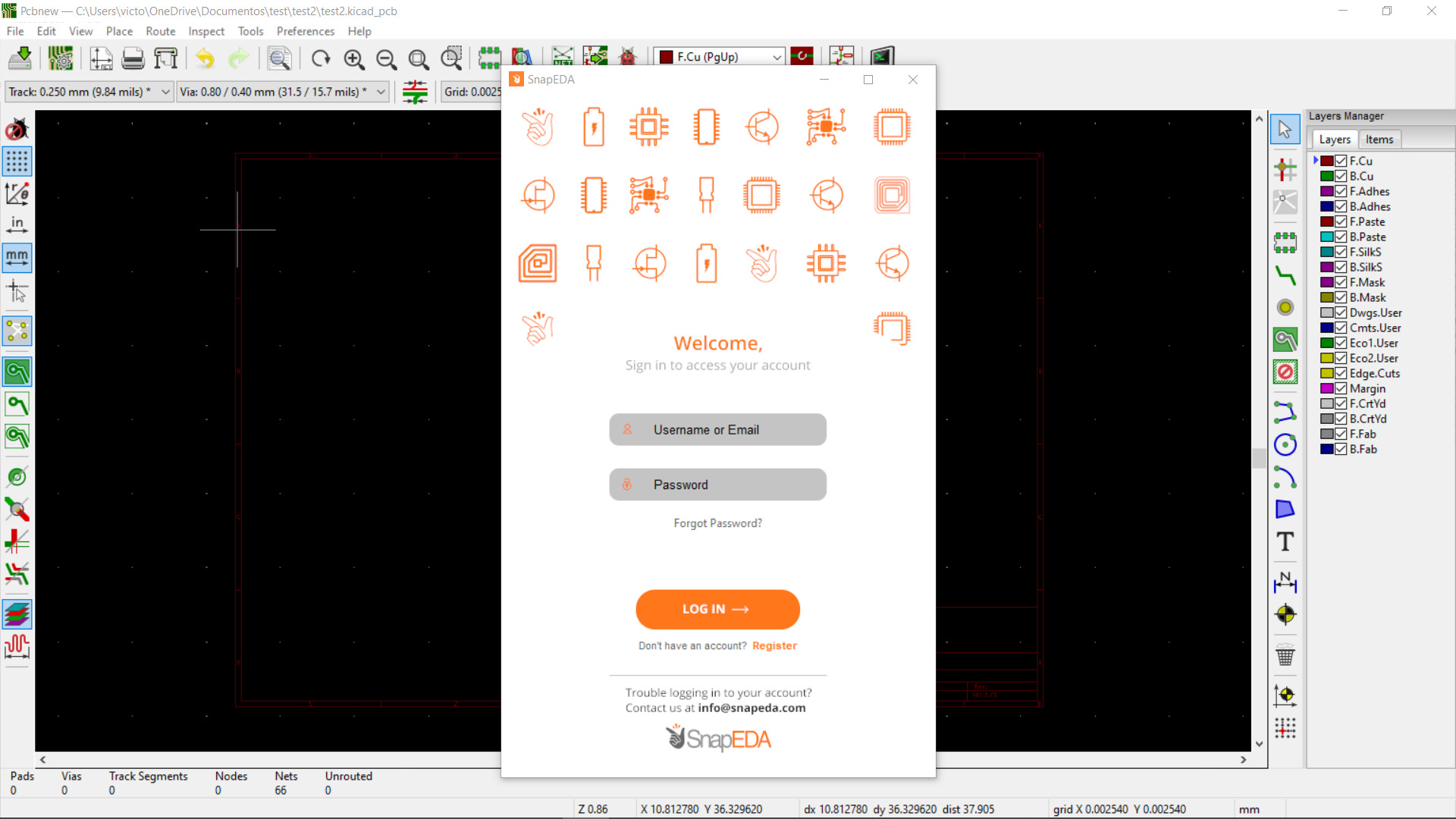Select the Draw arc tool
The width and height of the screenshot is (1456, 819).
pyautogui.click(x=1285, y=477)
